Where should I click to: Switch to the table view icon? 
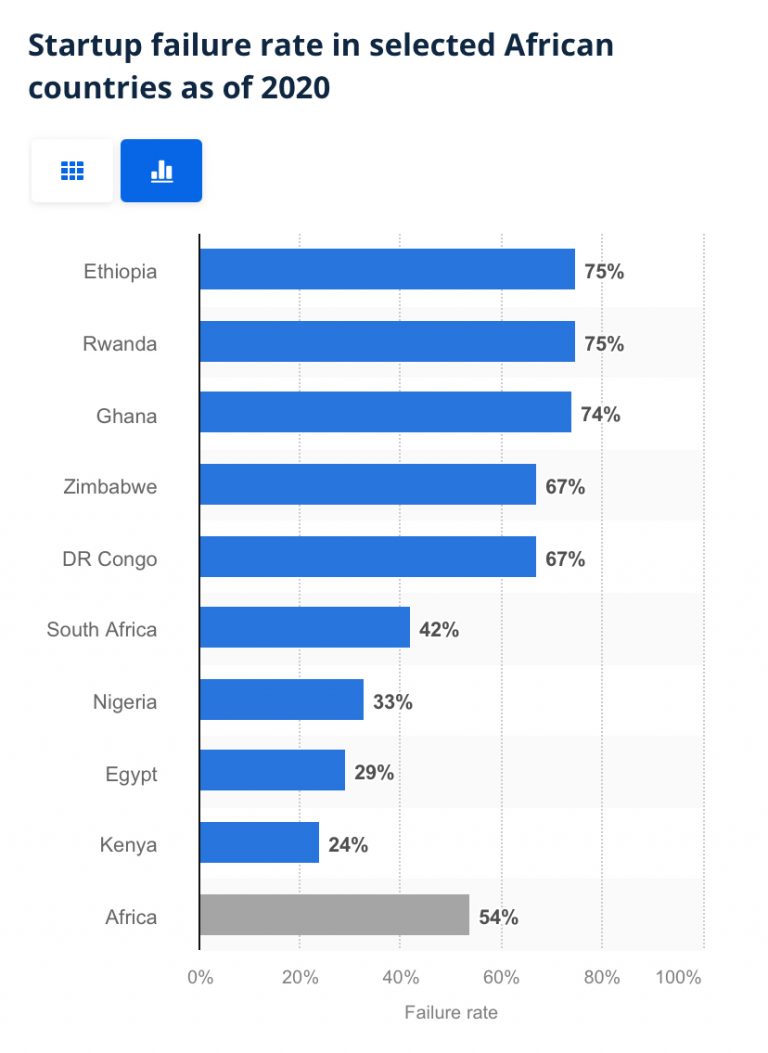click(72, 171)
